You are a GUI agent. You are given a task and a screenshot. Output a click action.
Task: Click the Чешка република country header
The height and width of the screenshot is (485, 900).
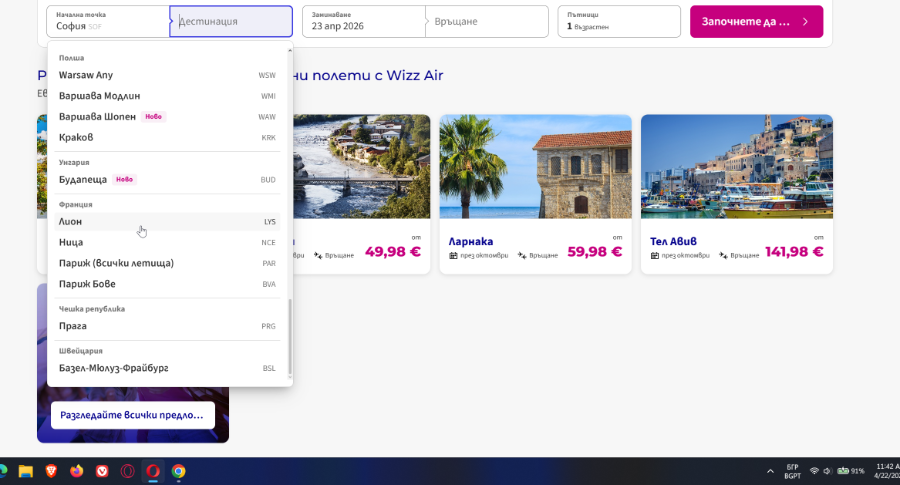click(x=92, y=309)
